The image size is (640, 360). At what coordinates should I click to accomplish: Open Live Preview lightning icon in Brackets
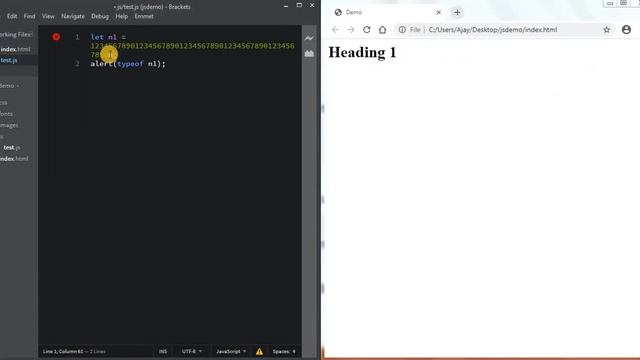309,38
